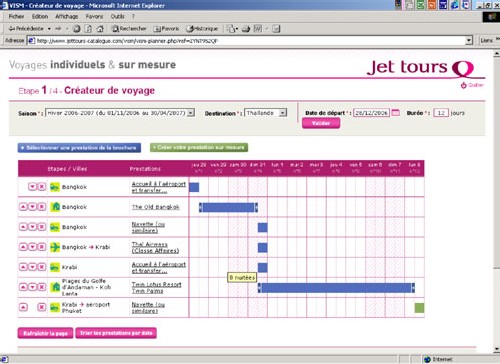
Task: Open the departure date calendar icon
Action: (395, 113)
